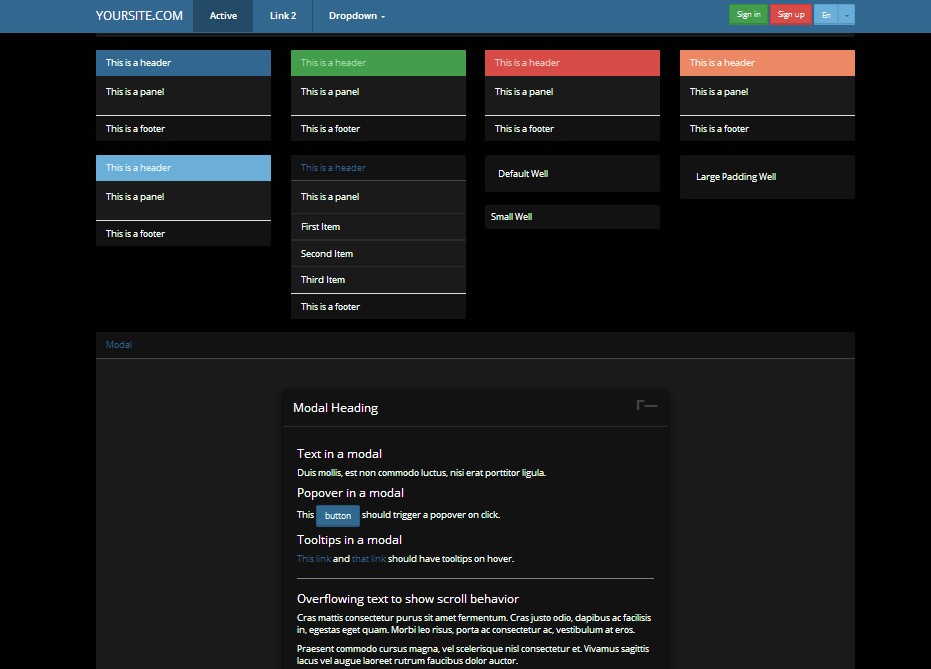
Task: Go to the Active nav item
Action: tap(223, 16)
